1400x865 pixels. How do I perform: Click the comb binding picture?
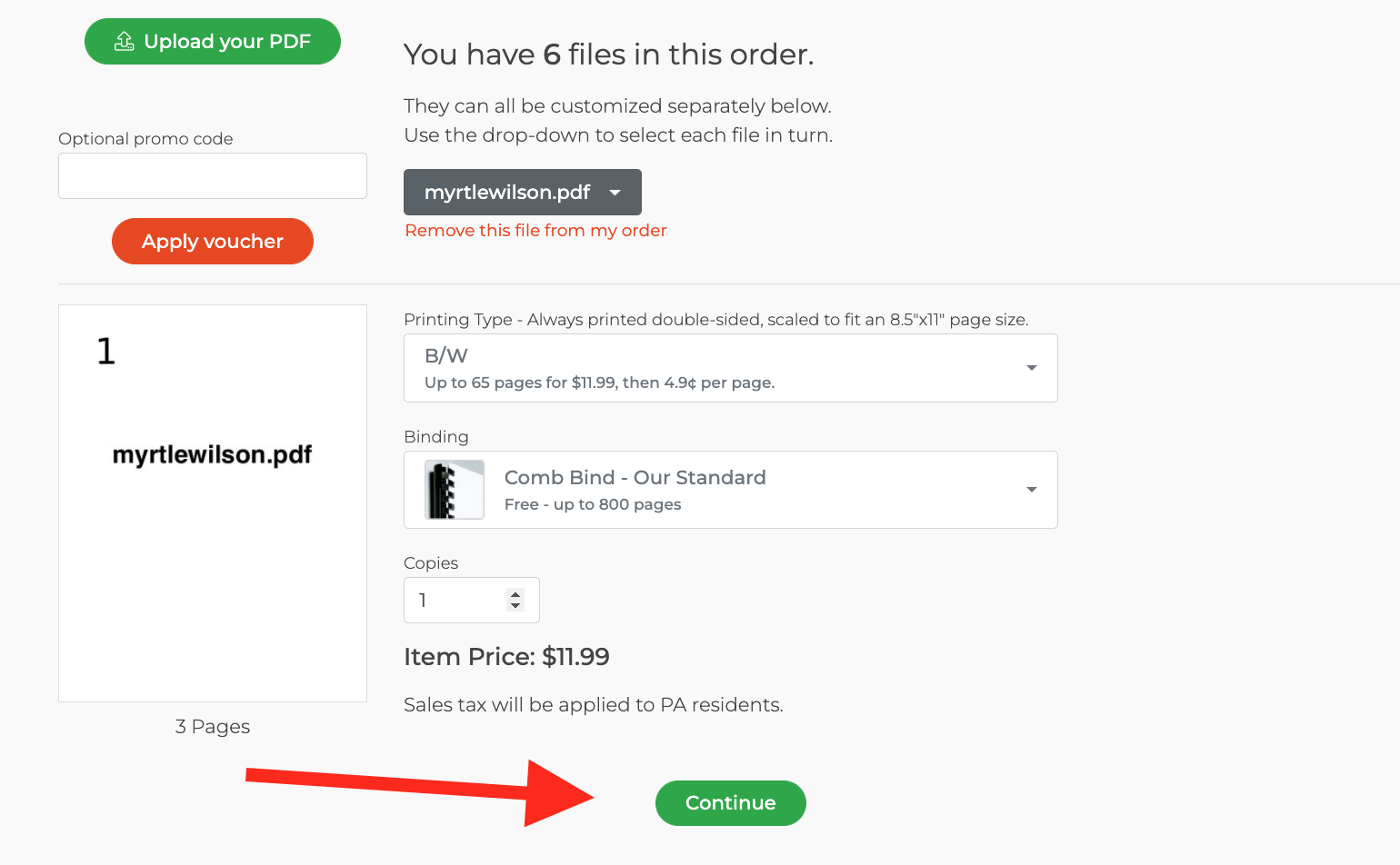tap(455, 490)
